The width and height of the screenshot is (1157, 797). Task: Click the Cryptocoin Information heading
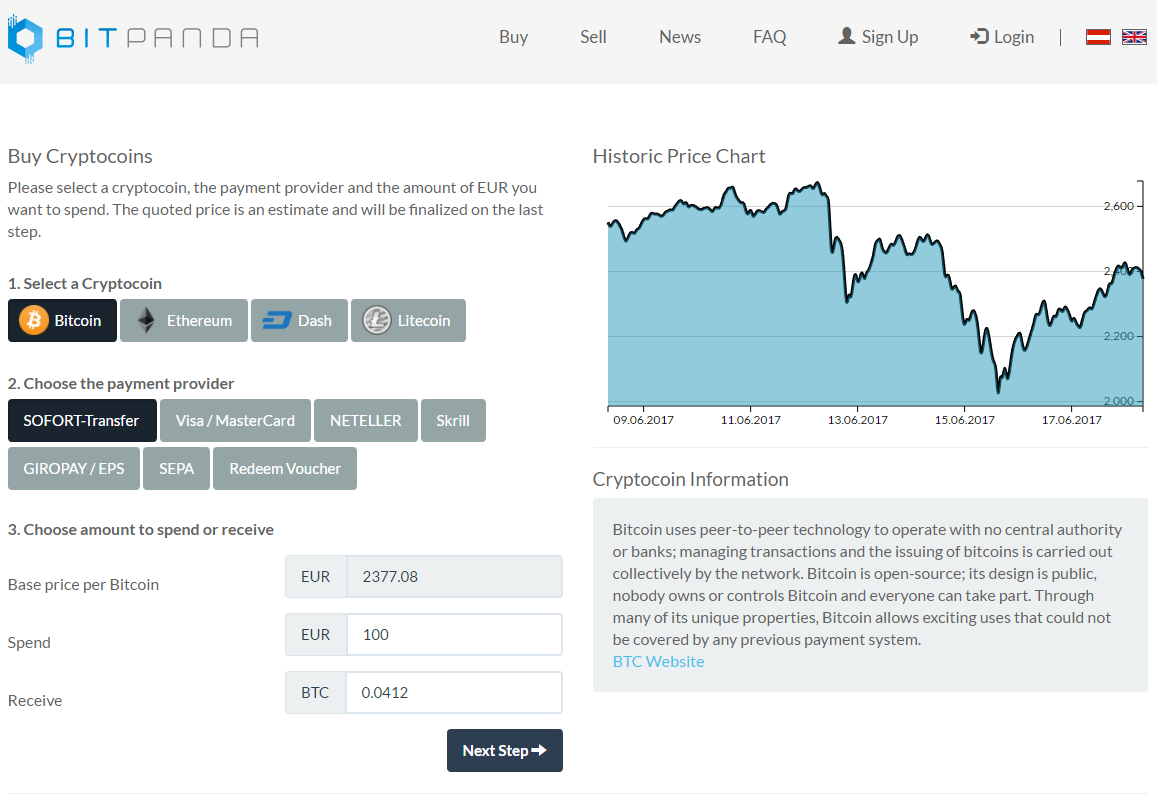coord(691,480)
